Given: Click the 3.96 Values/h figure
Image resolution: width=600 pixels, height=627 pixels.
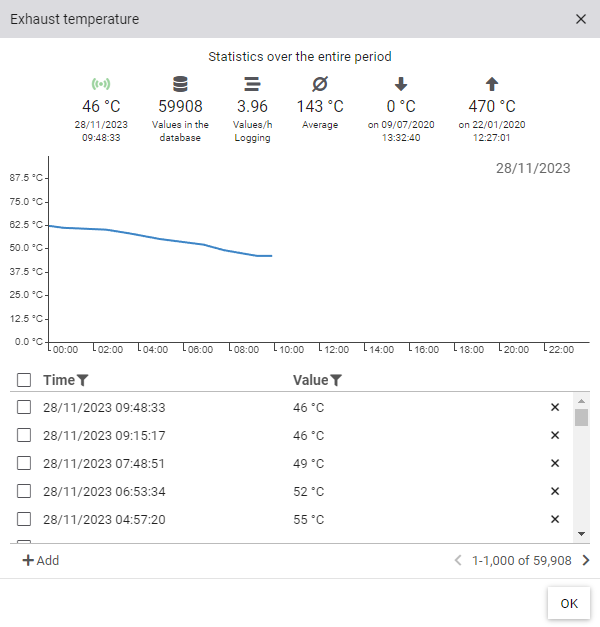Looking at the screenshot, I should click(252, 106).
